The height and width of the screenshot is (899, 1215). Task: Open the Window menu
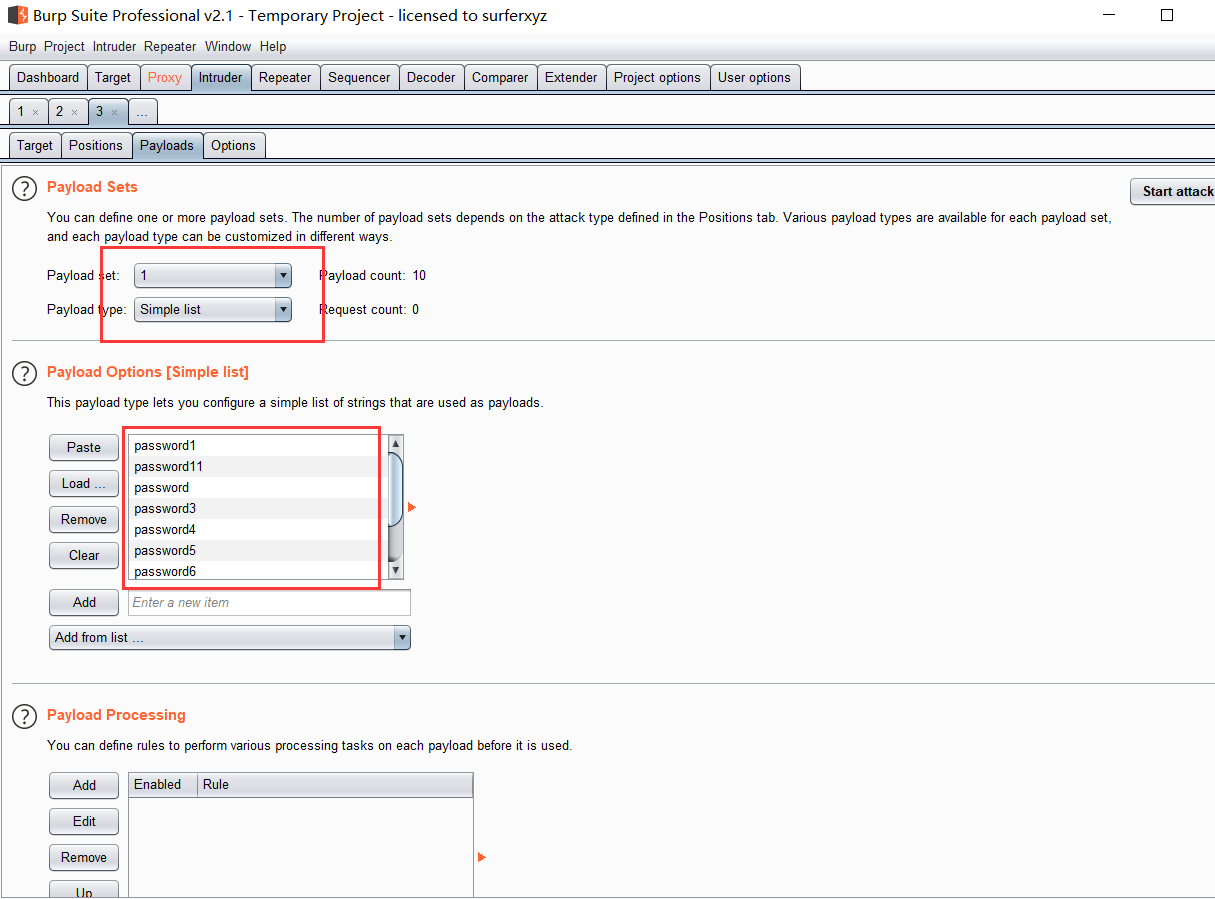tap(228, 47)
